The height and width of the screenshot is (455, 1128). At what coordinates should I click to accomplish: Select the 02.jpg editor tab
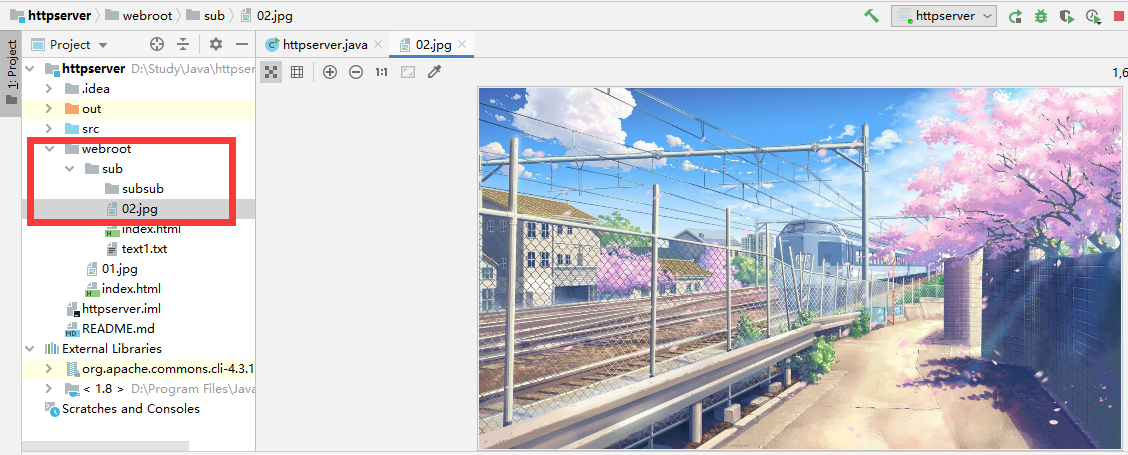pos(432,45)
